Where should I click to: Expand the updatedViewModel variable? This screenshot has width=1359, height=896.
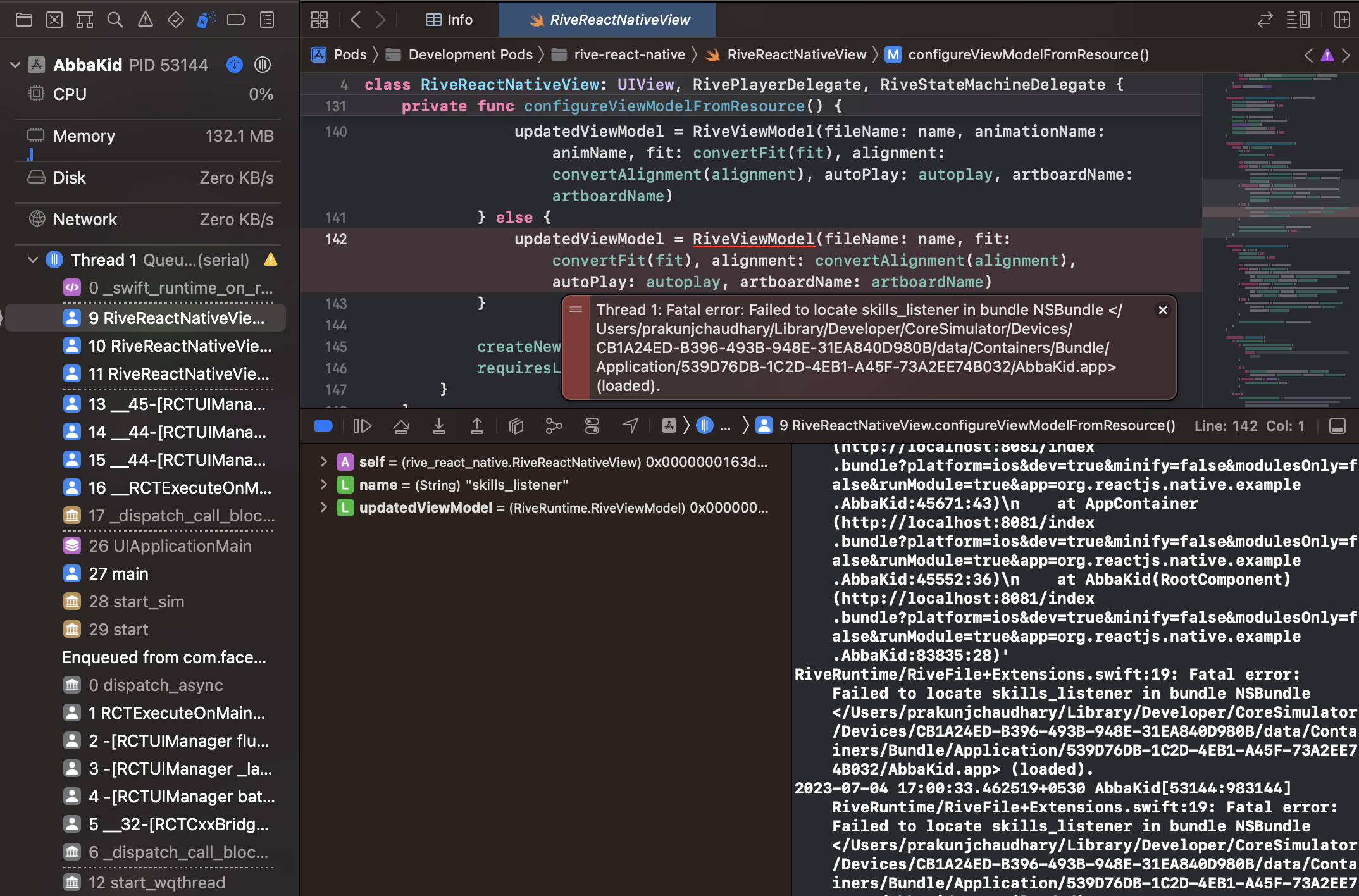pyautogui.click(x=324, y=507)
